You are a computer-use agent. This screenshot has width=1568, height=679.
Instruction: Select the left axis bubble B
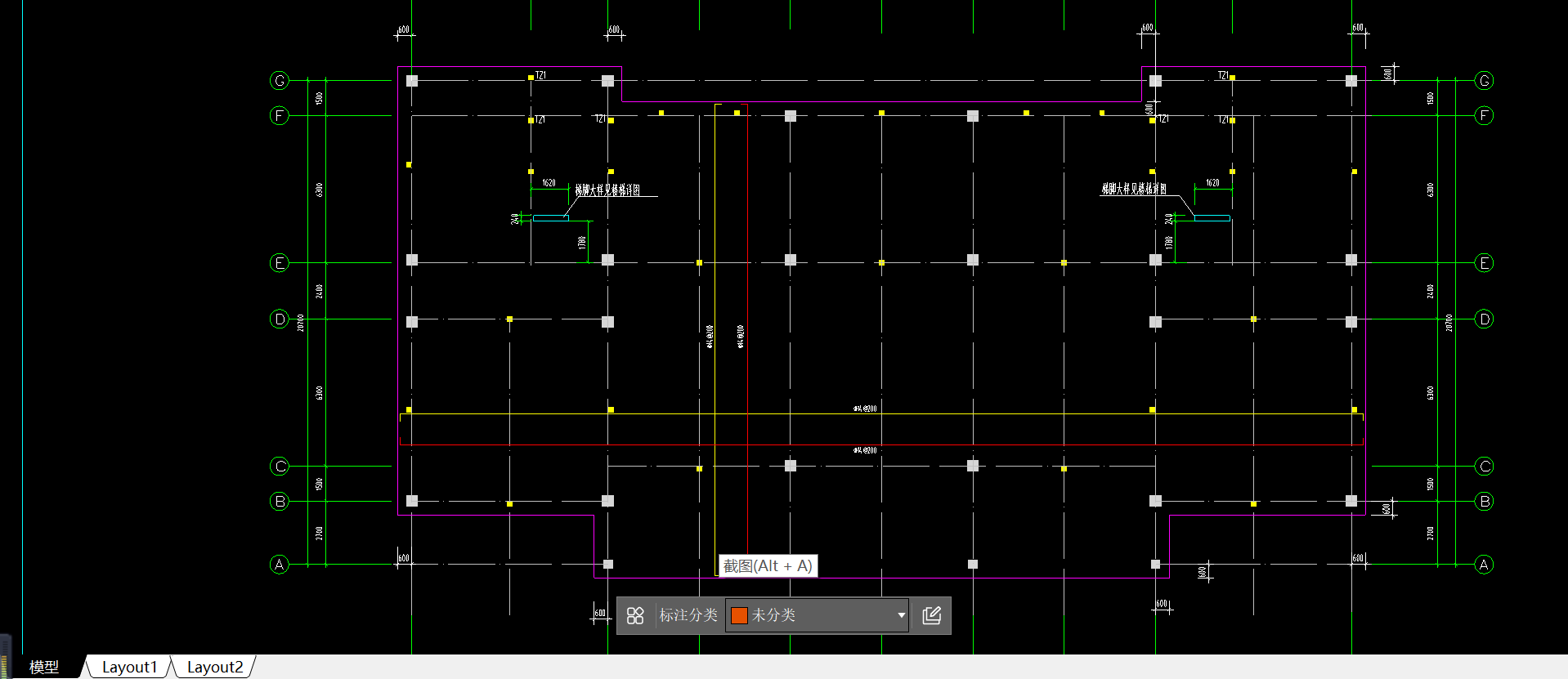pyautogui.click(x=280, y=501)
